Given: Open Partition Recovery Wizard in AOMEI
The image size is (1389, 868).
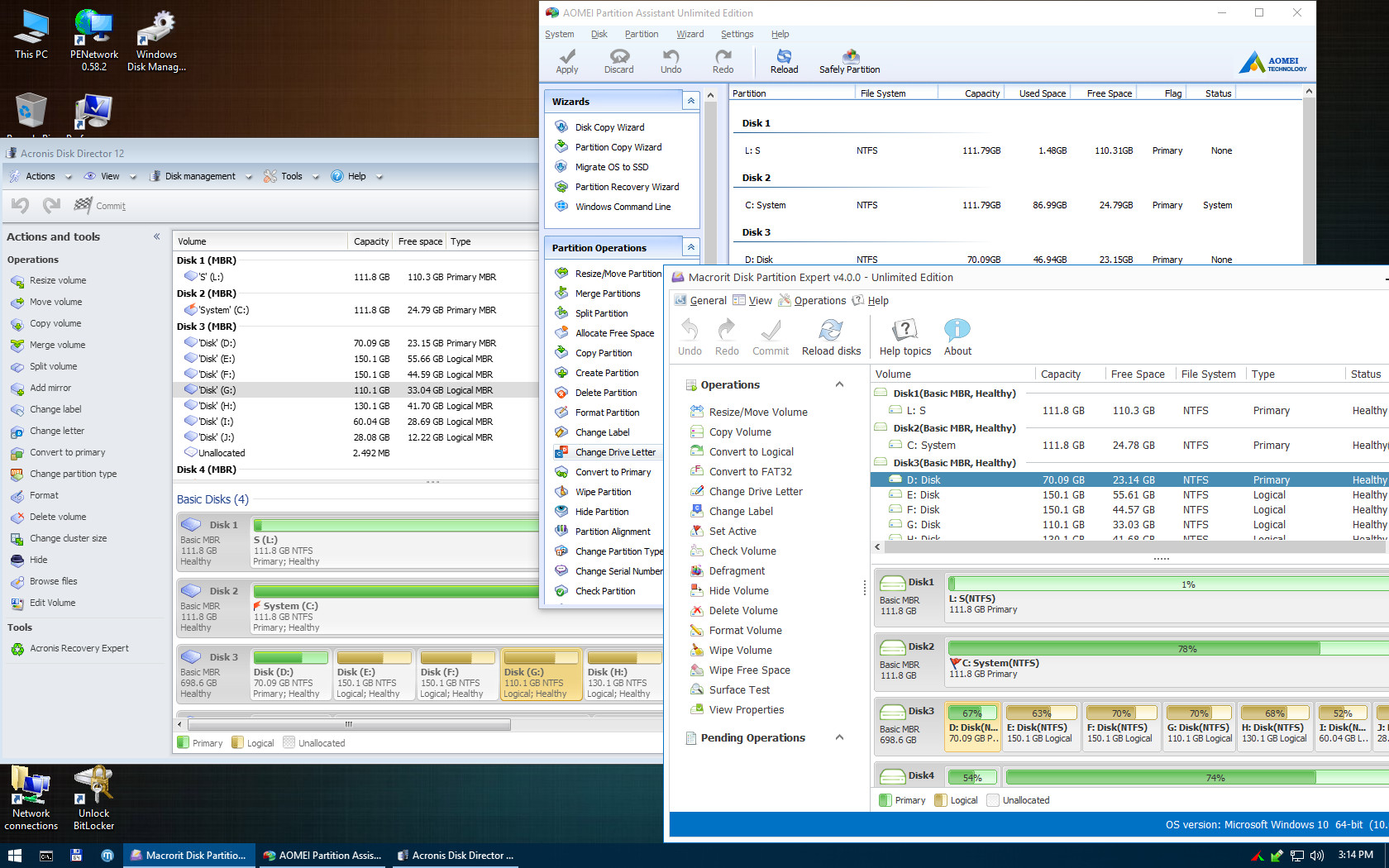Looking at the screenshot, I should (x=627, y=187).
